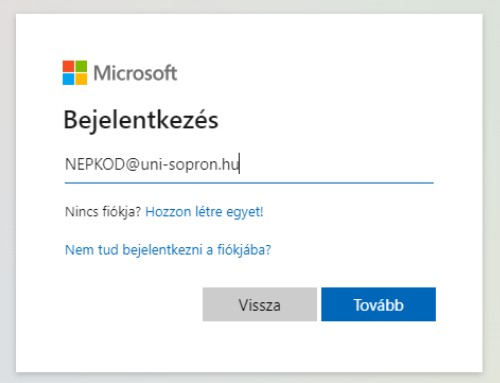The image size is (500, 383).
Task: Click the Tovább label text to continue
Action: point(378,305)
